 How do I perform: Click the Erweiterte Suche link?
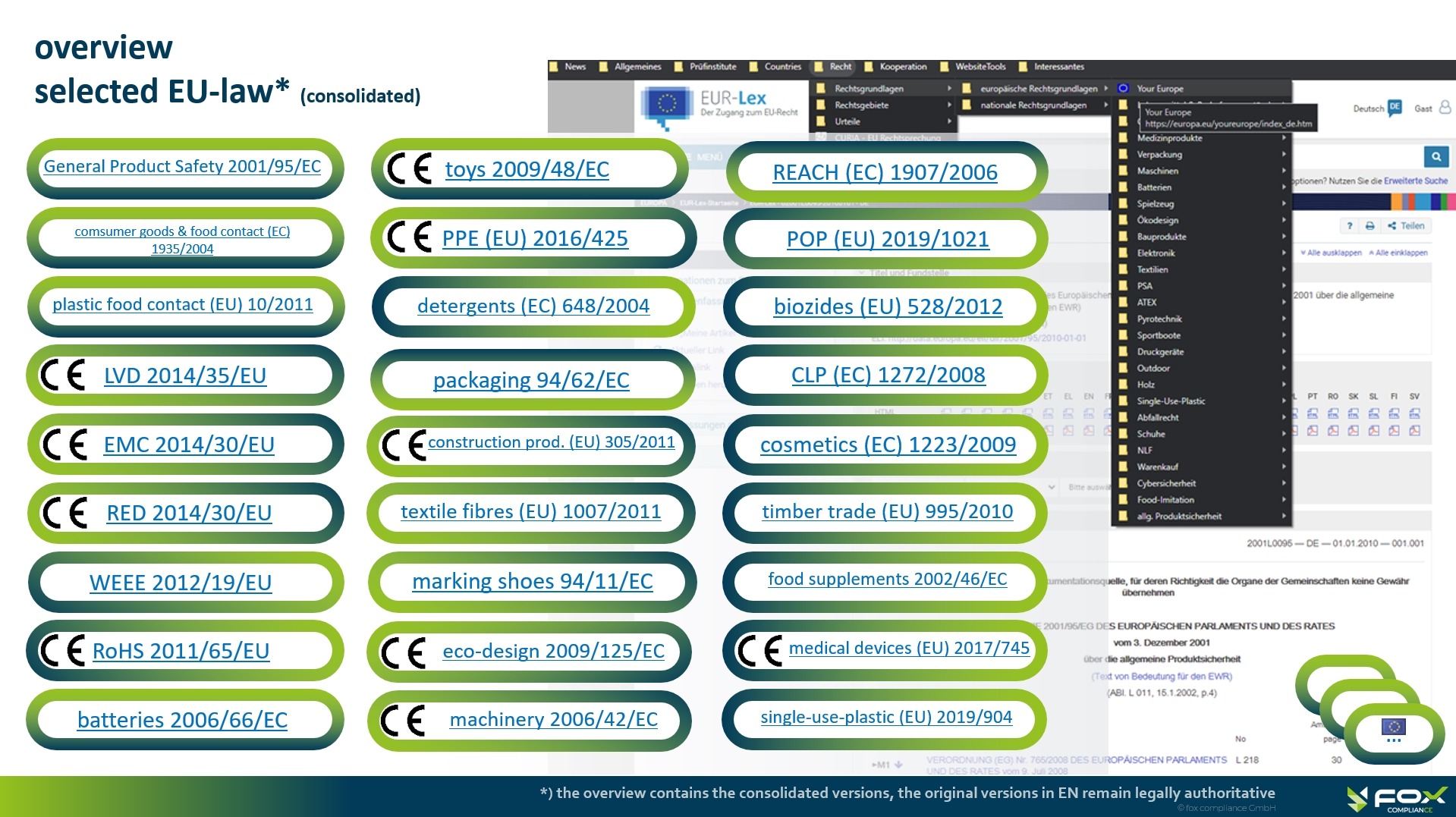tap(1415, 181)
